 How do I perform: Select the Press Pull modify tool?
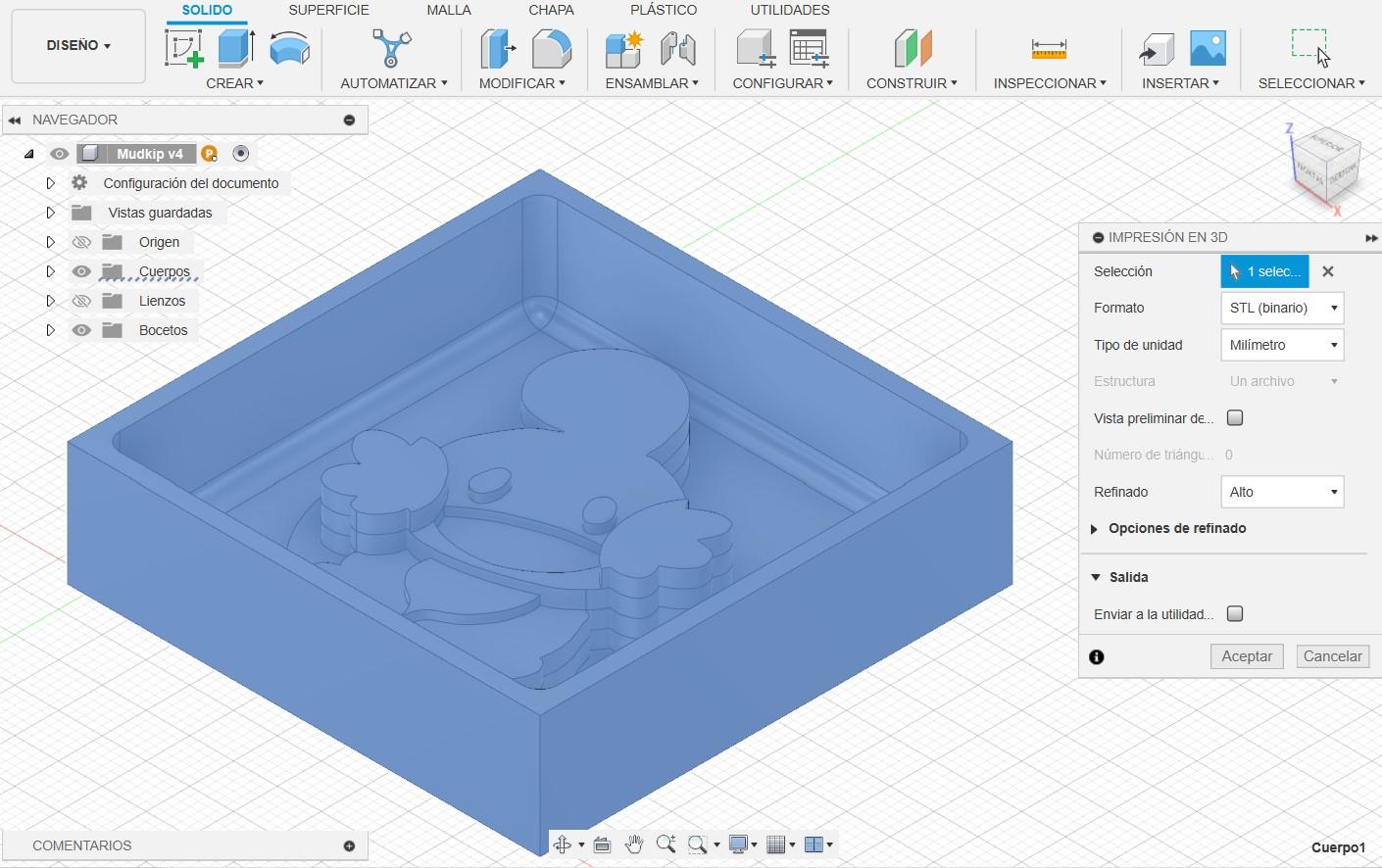pyautogui.click(x=498, y=48)
